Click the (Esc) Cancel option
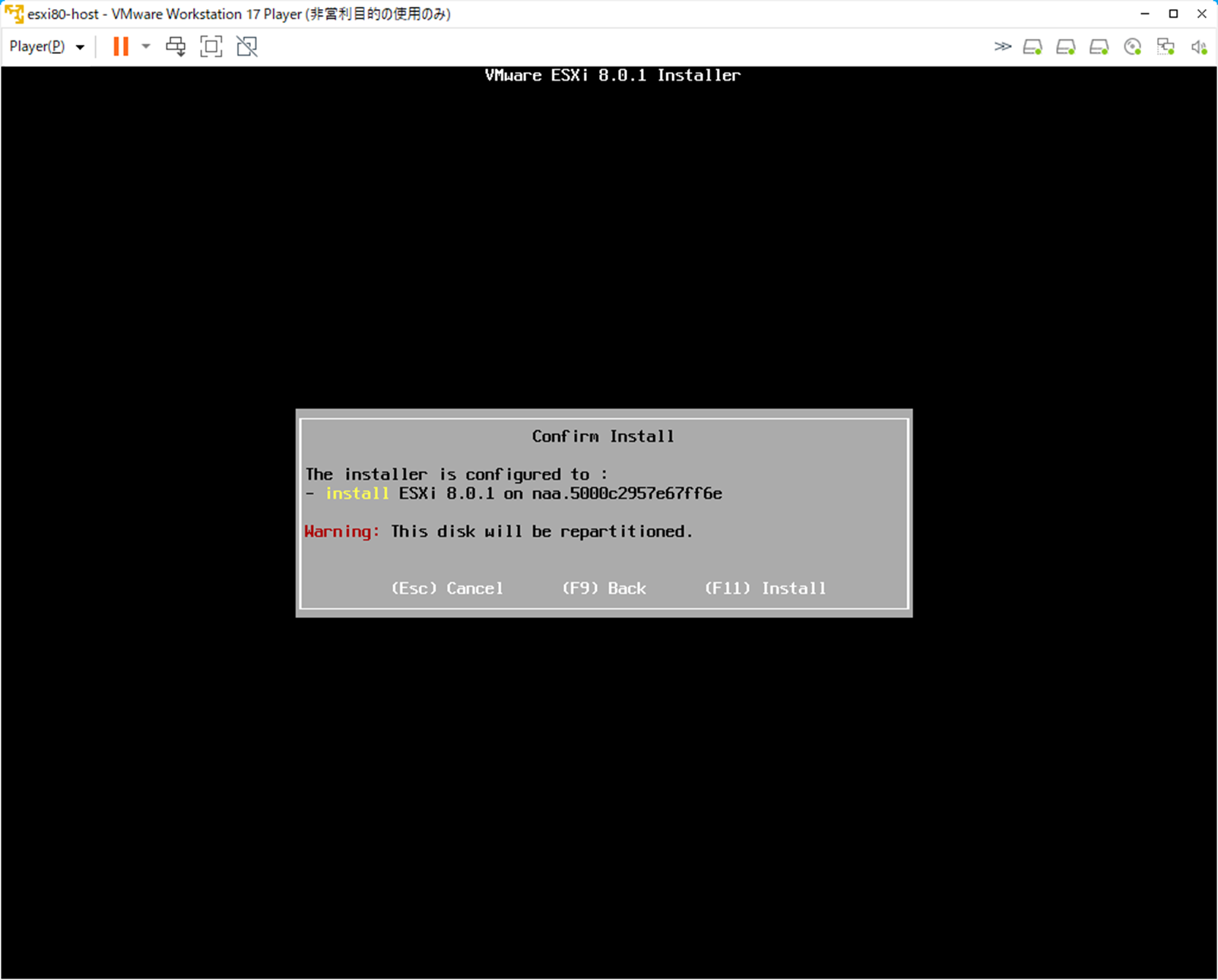1218x980 pixels. coord(447,588)
